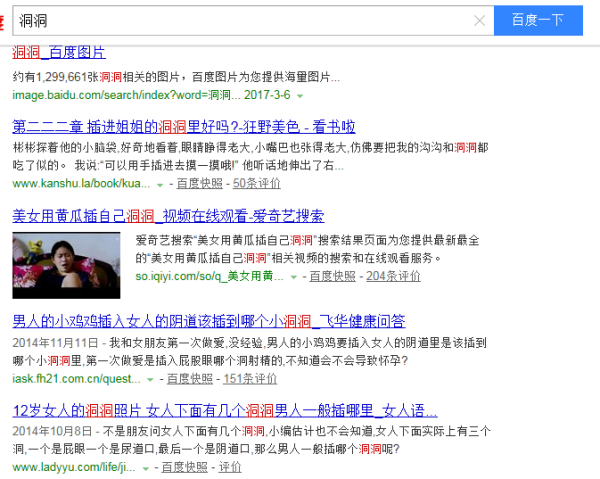Image resolution: width=600 pixels, height=479 pixels.
Task: Open the 50条评价 reviews link
Action: [x=256, y=183]
